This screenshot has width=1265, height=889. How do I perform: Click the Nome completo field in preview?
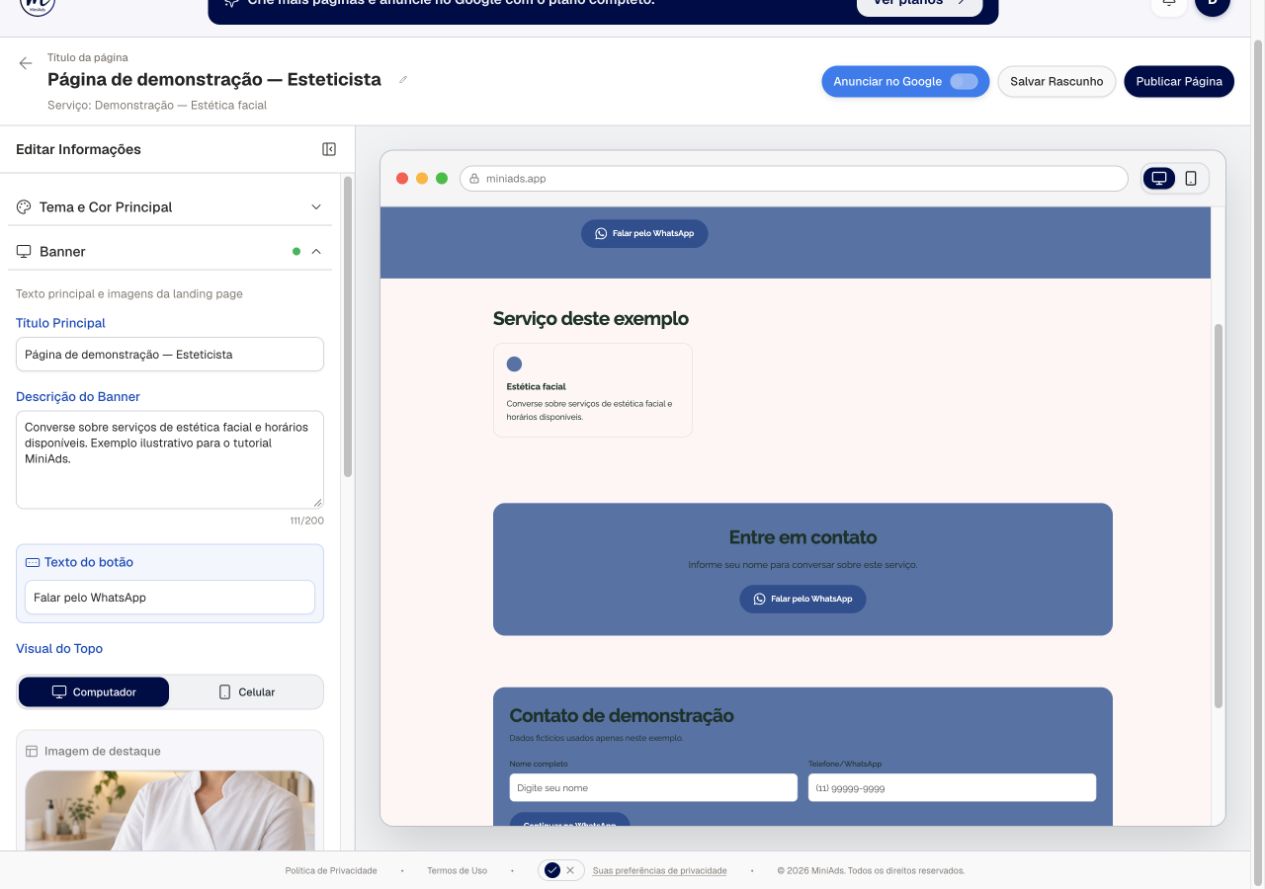pyautogui.click(x=653, y=788)
